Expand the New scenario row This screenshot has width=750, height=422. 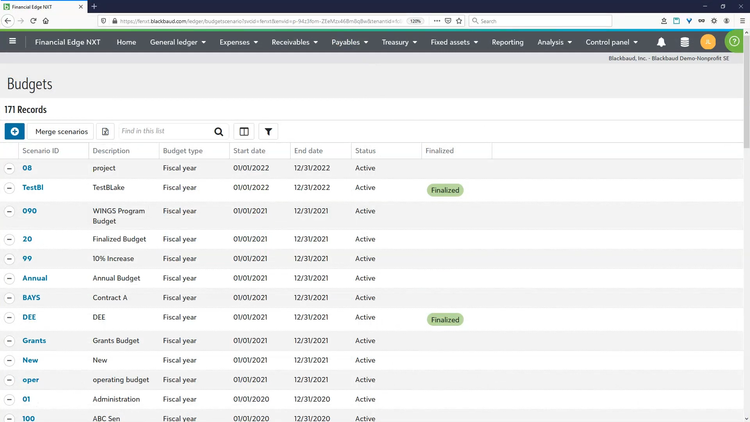pyautogui.click(x=9, y=361)
